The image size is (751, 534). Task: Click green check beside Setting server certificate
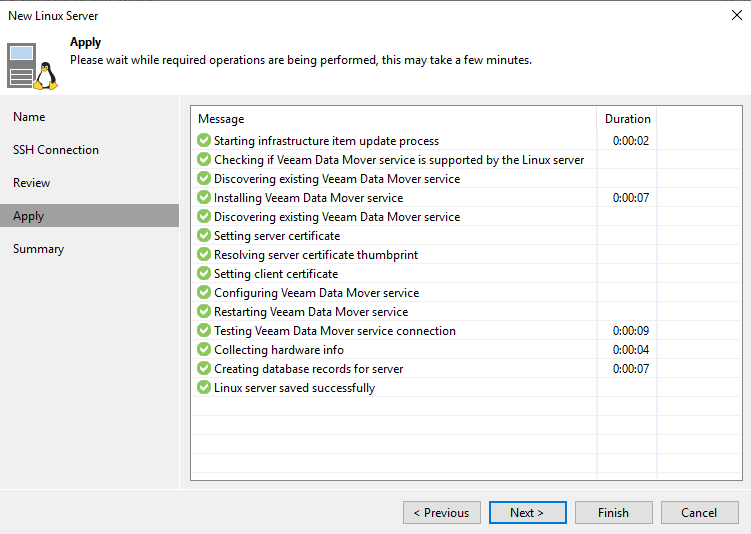coord(204,235)
